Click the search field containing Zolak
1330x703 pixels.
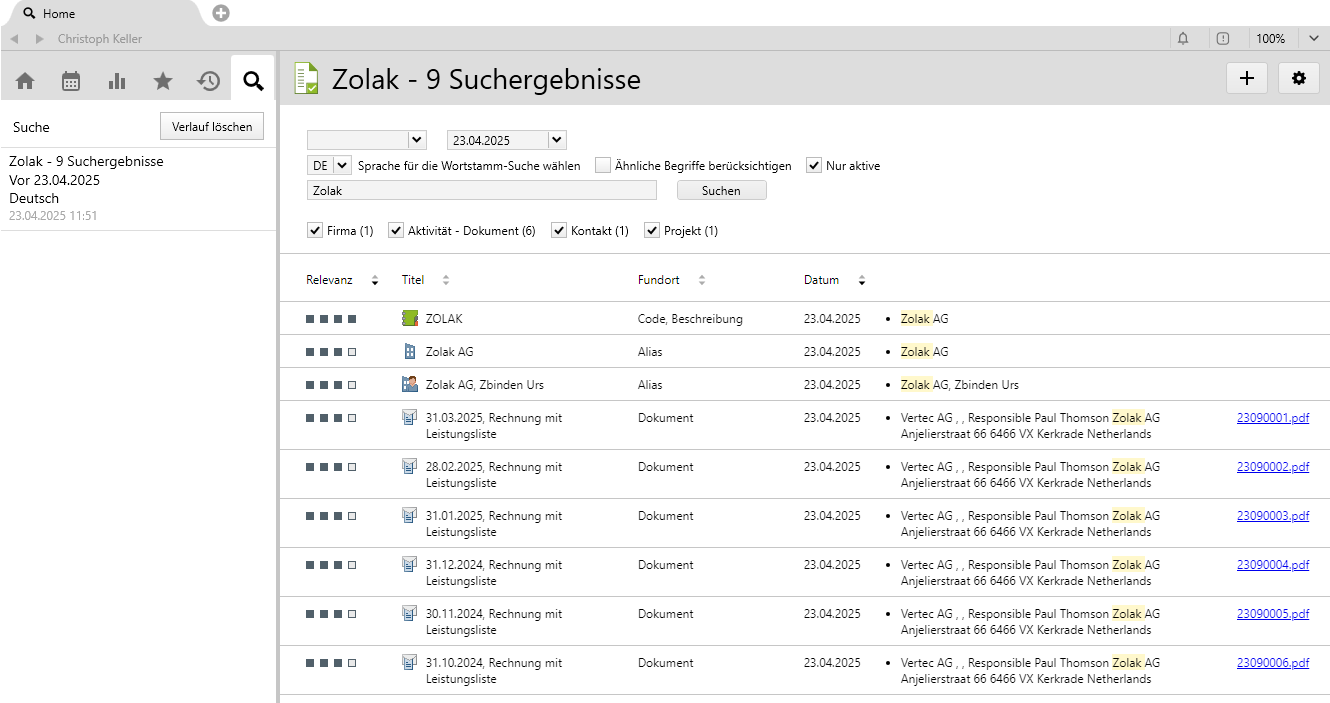point(481,190)
